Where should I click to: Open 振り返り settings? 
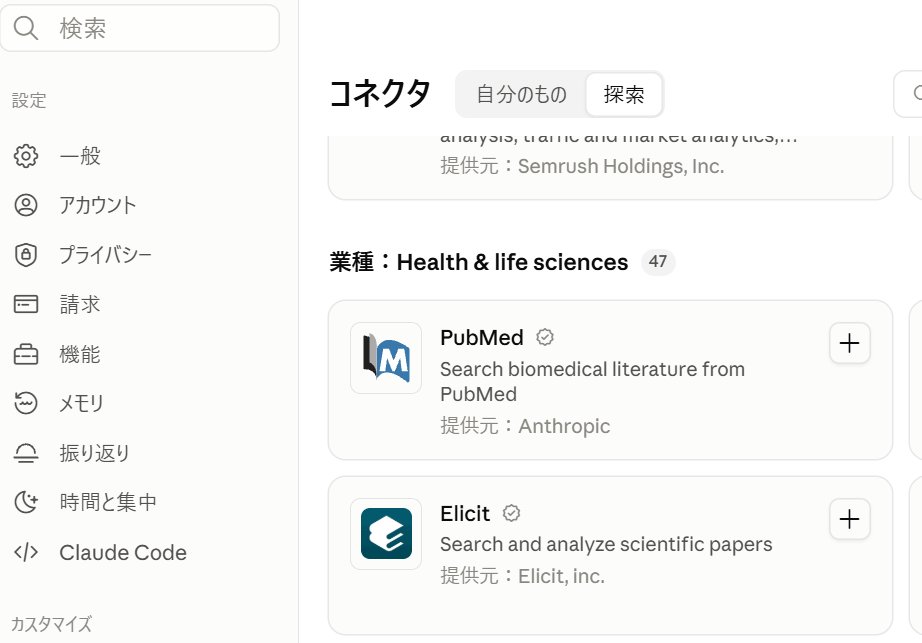[94, 453]
